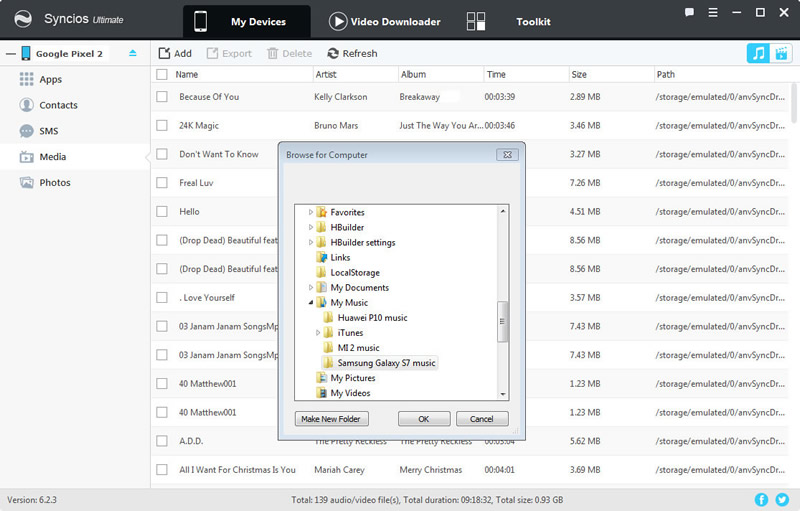
Task: Click Cancel in the browse dialog
Action: (482, 419)
